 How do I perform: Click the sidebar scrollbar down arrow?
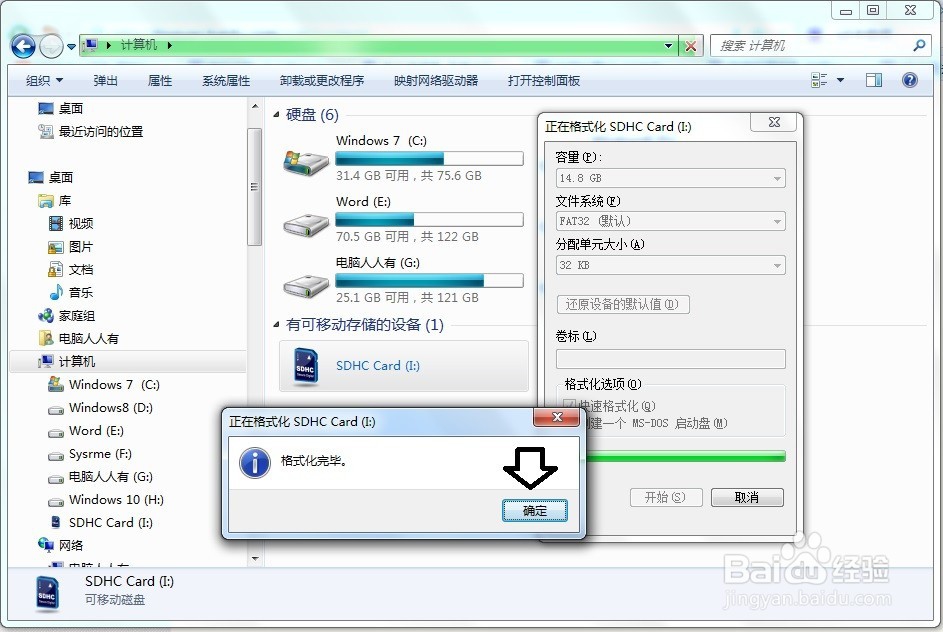pos(255,559)
